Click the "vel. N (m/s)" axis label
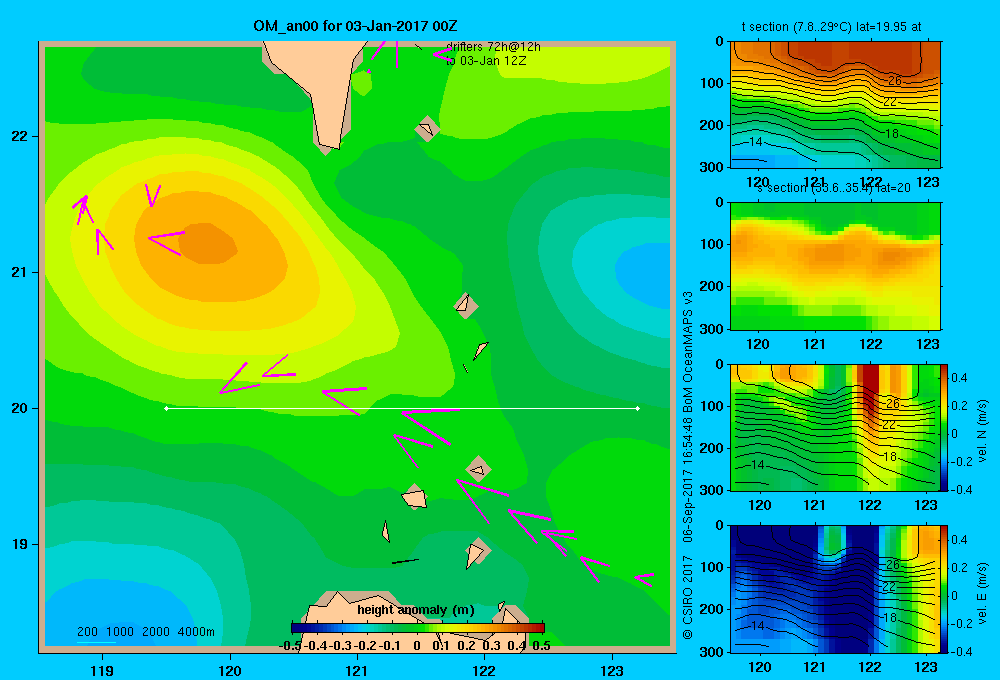1000x680 pixels. point(982,431)
